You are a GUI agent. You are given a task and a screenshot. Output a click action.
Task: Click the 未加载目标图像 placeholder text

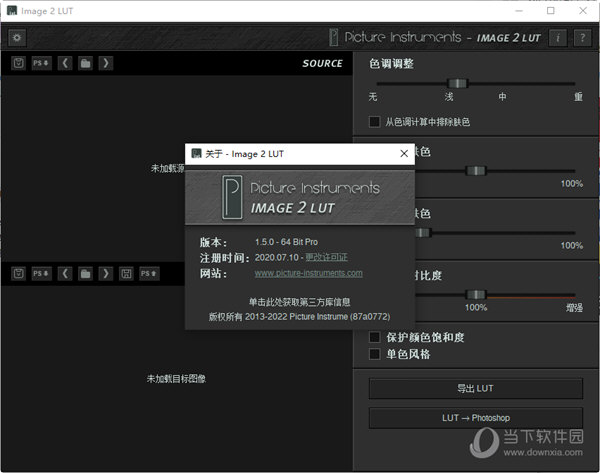point(176,378)
